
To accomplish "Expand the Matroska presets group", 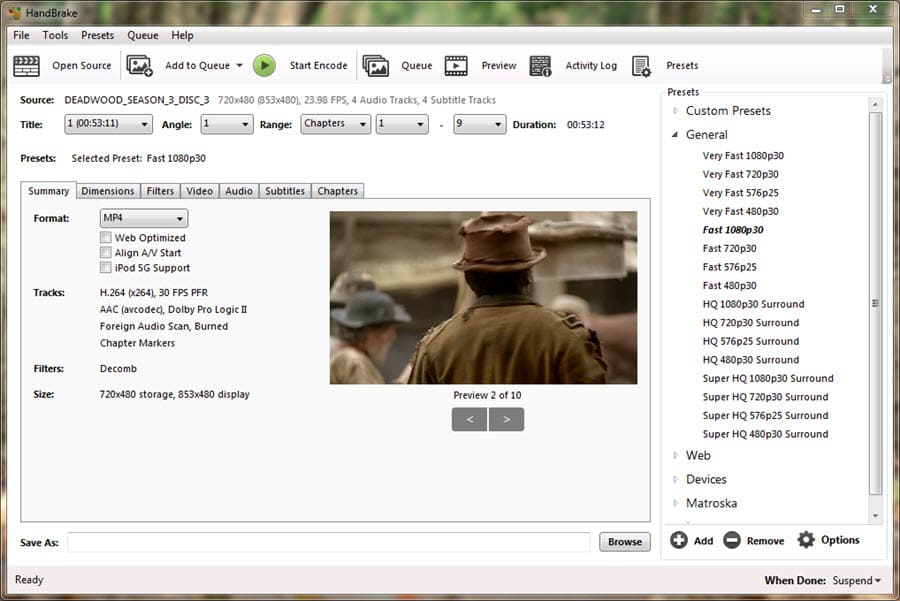I will coord(676,503).
